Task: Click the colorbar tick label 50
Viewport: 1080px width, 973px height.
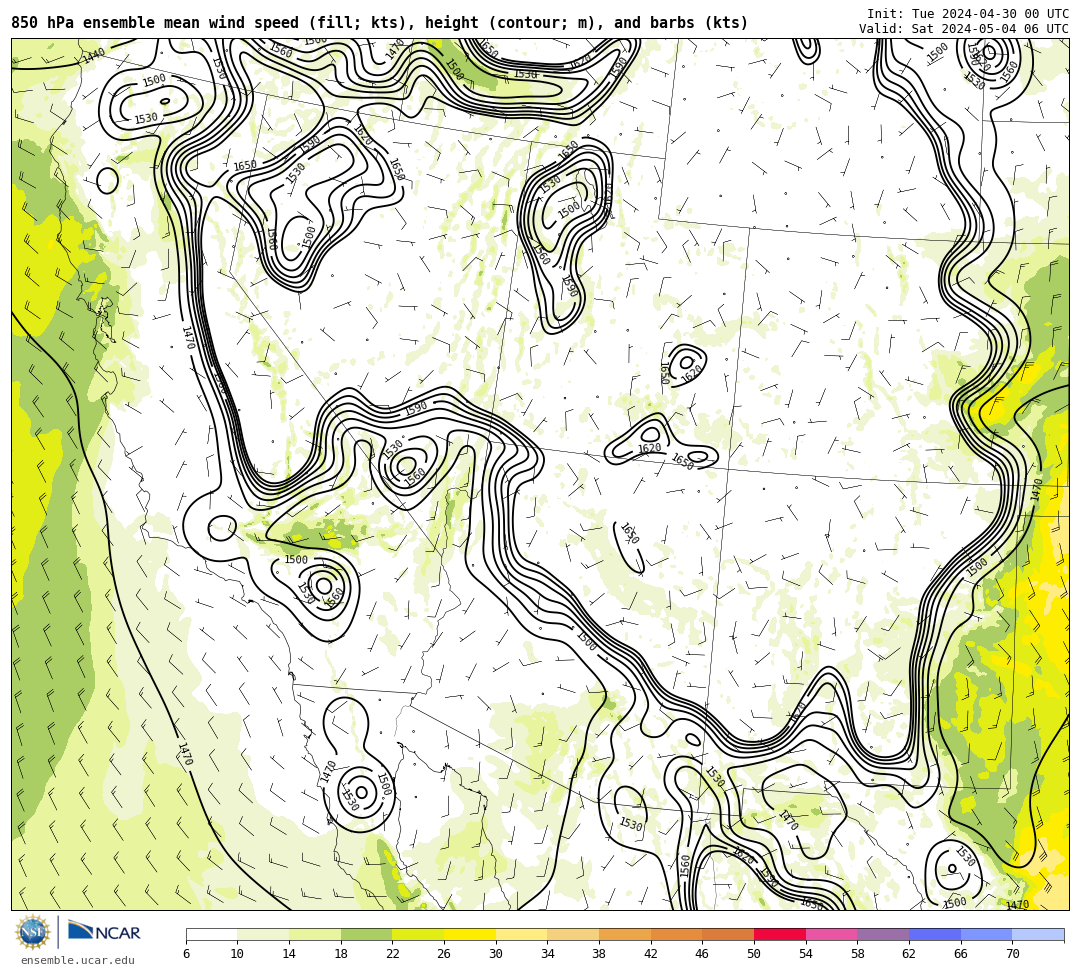Action: (x=754, y=954)
